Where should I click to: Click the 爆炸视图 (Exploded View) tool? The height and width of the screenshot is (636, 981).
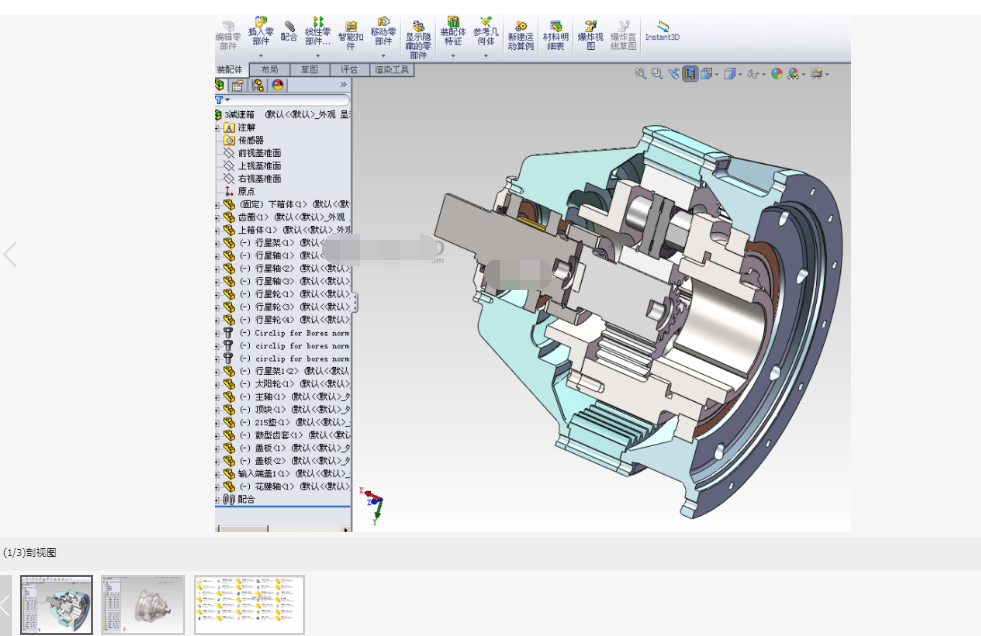[591, 36]
